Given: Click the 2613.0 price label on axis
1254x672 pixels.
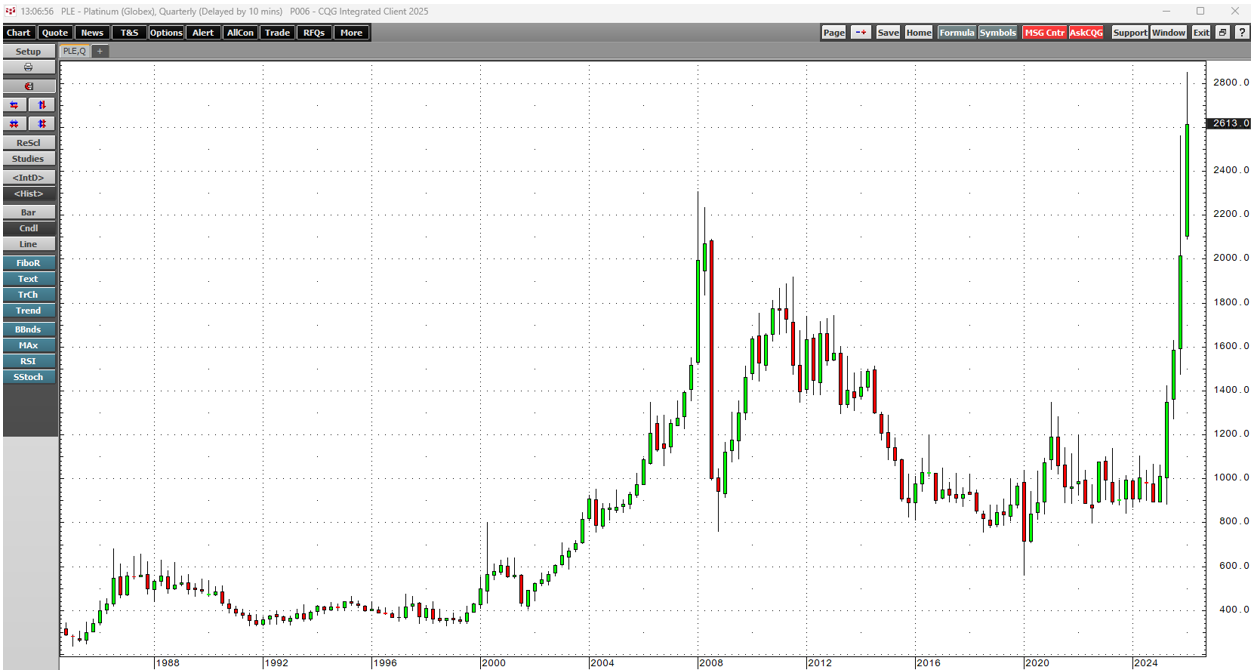Looking at the screenshot, I should click(x=1228, y=123).
